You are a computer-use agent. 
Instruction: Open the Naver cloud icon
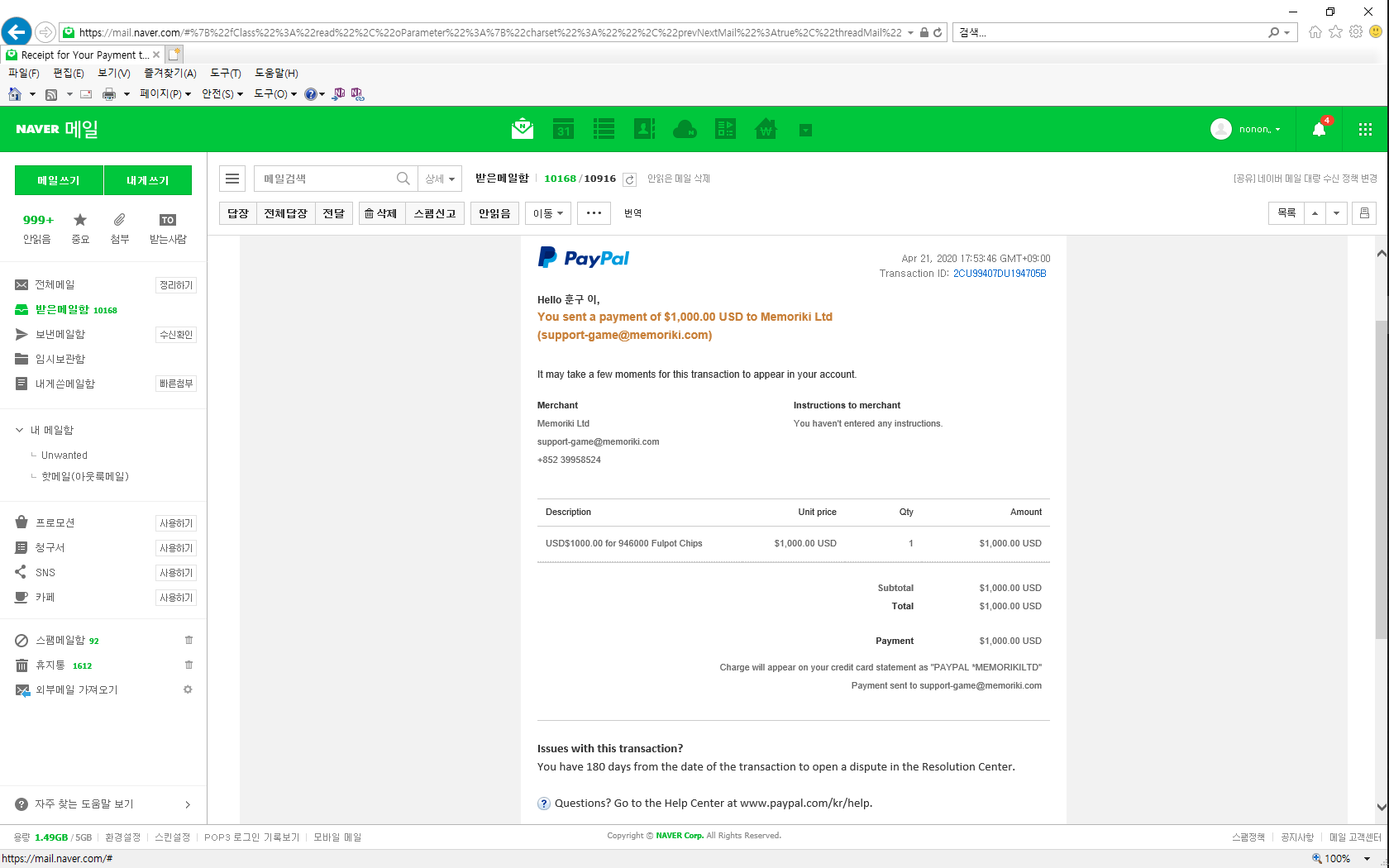pyautogui.click(x=685, y=129)
